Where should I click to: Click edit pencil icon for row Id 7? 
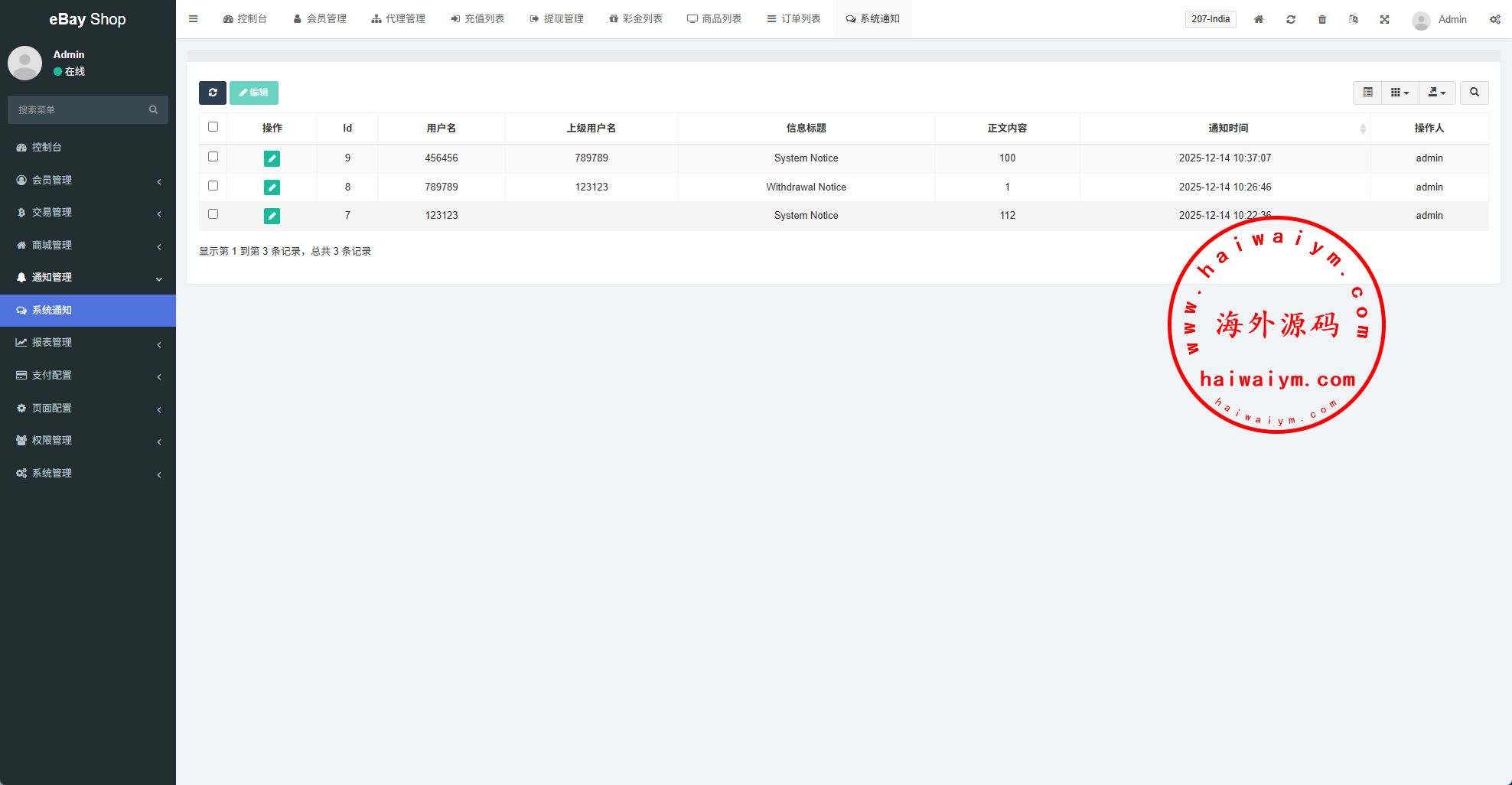click(272, 216)
